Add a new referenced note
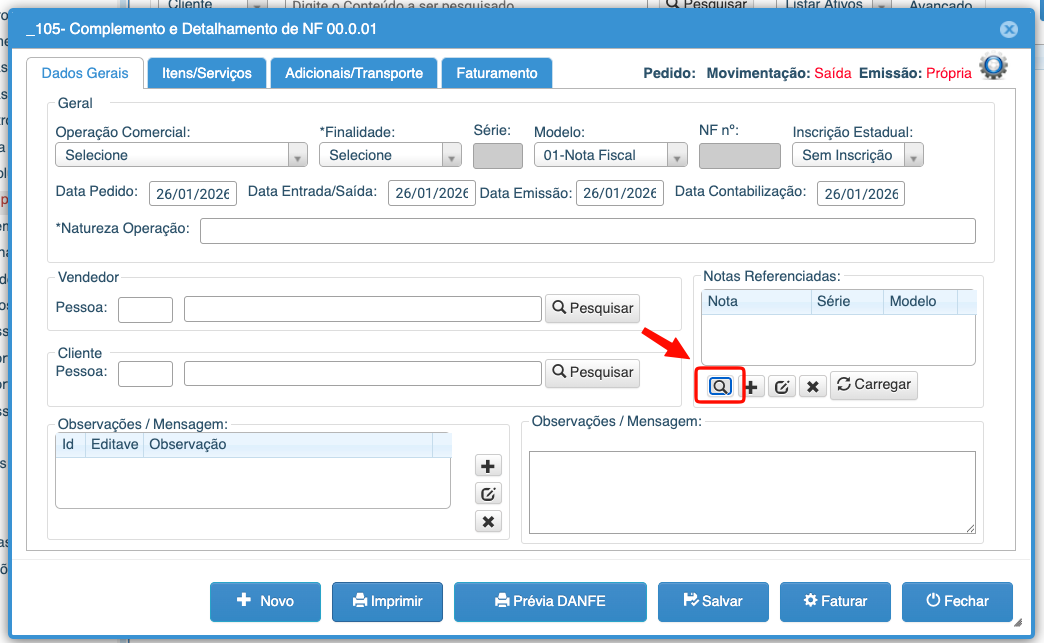 click(752, 386)
